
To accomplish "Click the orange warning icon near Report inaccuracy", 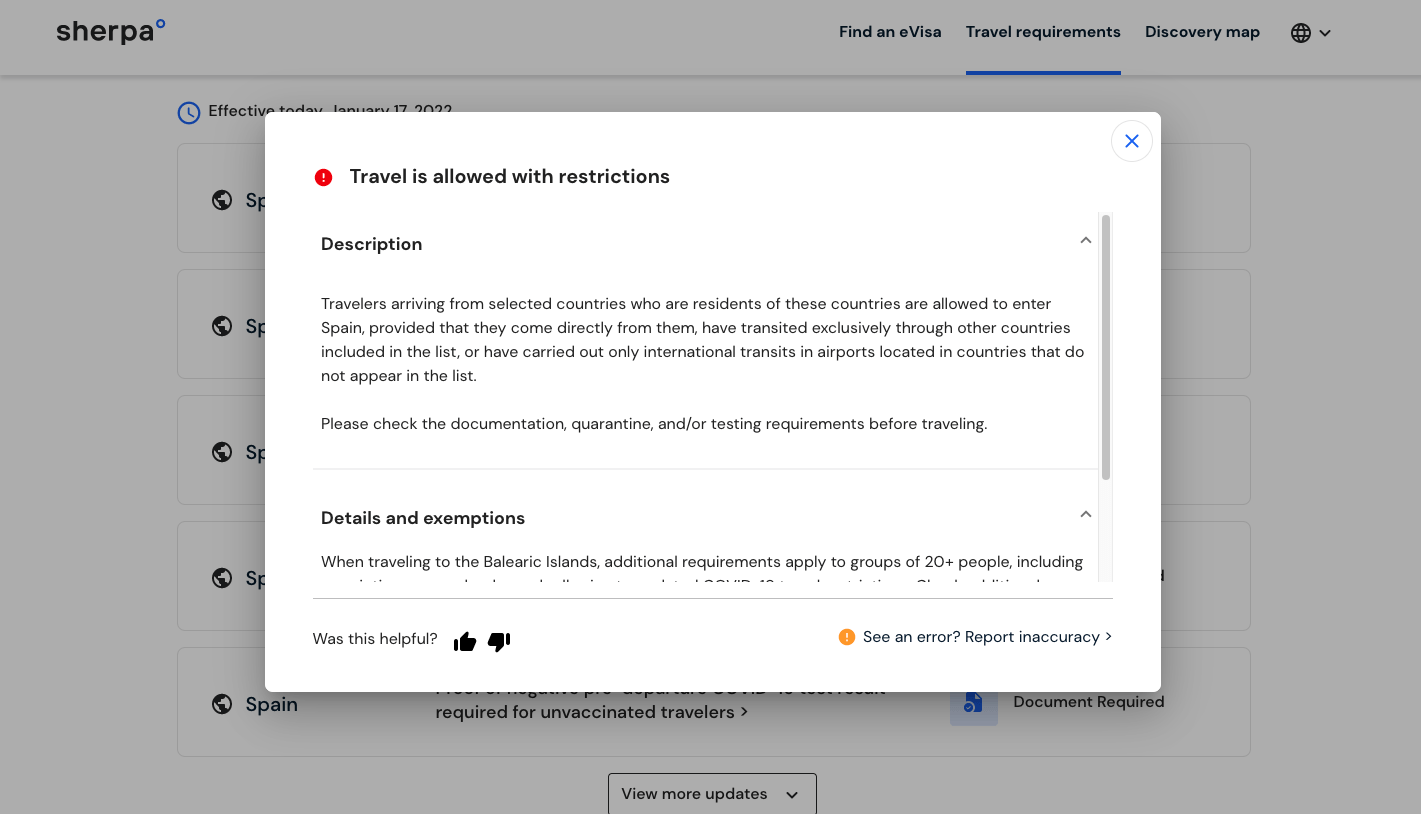I will coord(847,637).
